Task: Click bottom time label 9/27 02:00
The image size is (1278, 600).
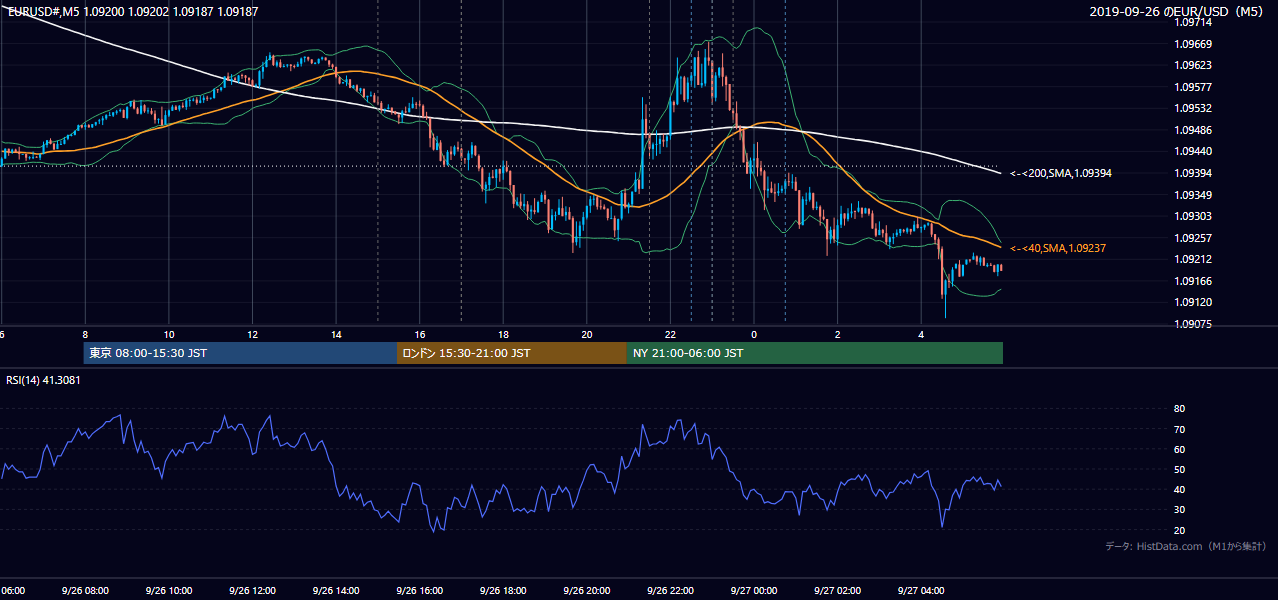Action: (838, 591)
